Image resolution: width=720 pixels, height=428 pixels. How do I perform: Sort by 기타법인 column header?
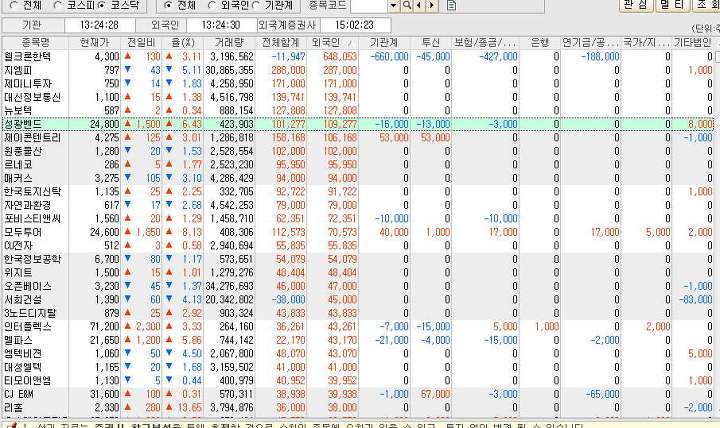(692, 43)
